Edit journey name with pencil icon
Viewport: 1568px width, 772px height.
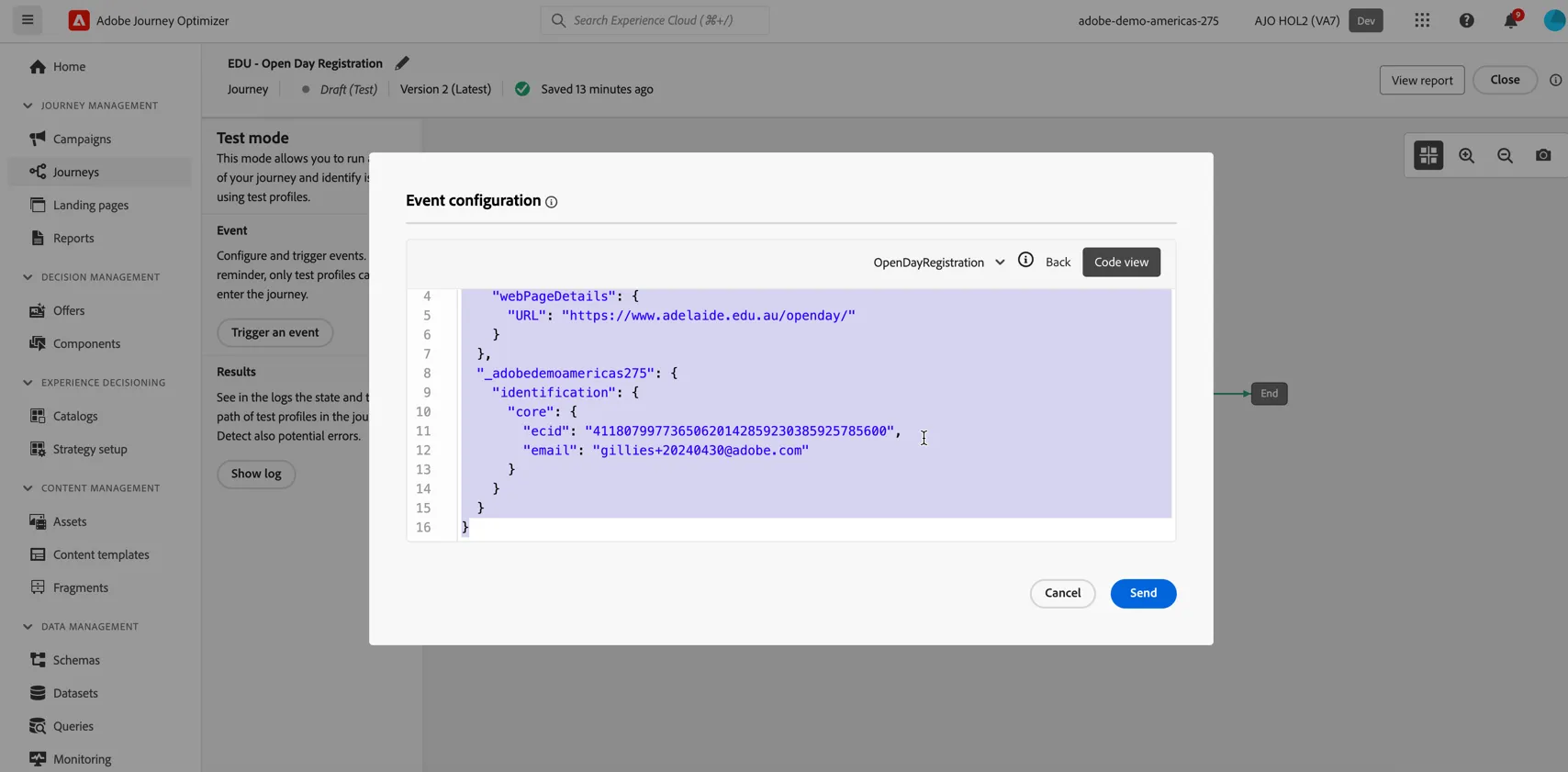pos(402,63)
